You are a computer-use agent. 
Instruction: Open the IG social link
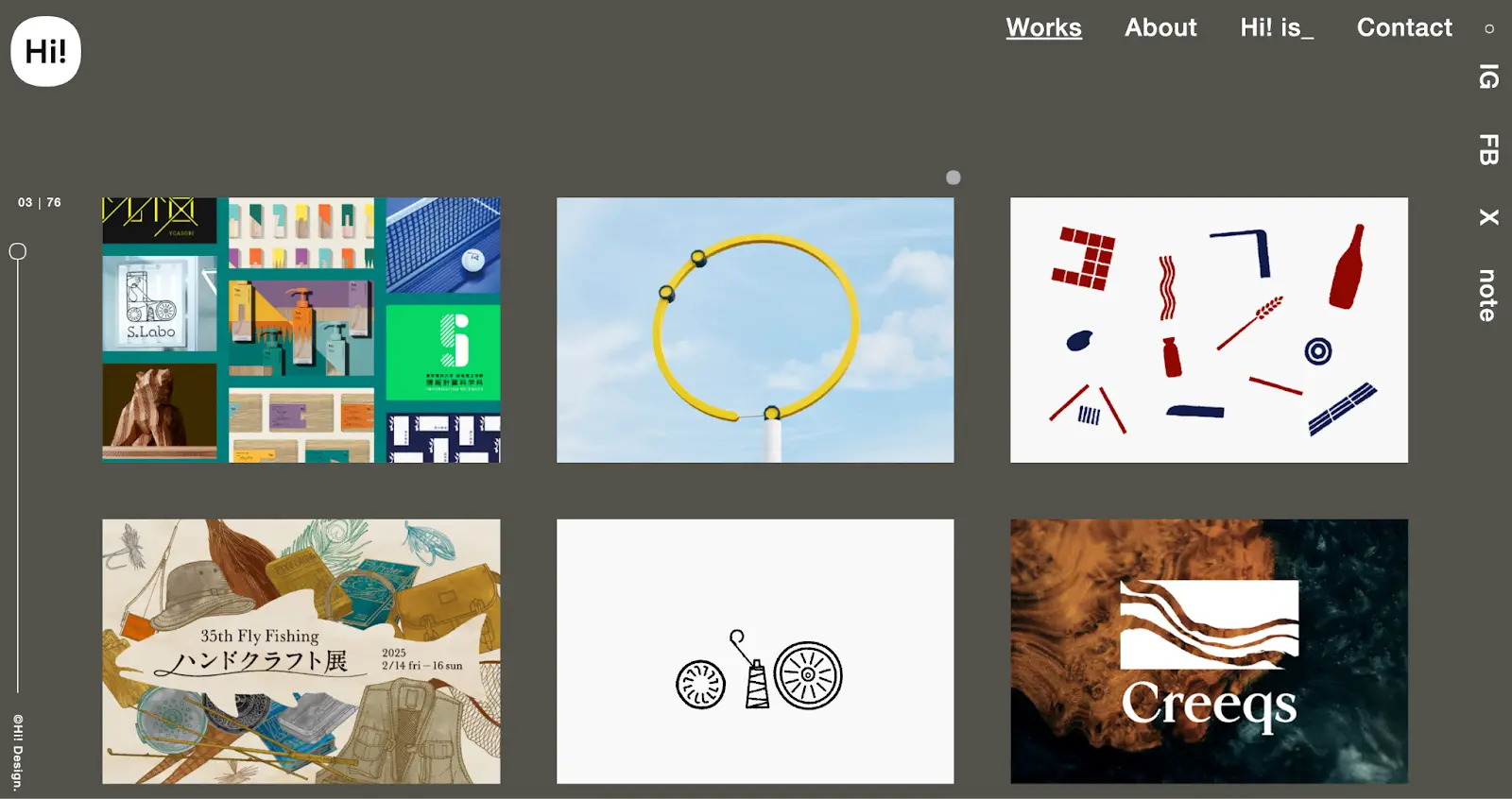pos(1488,76)
